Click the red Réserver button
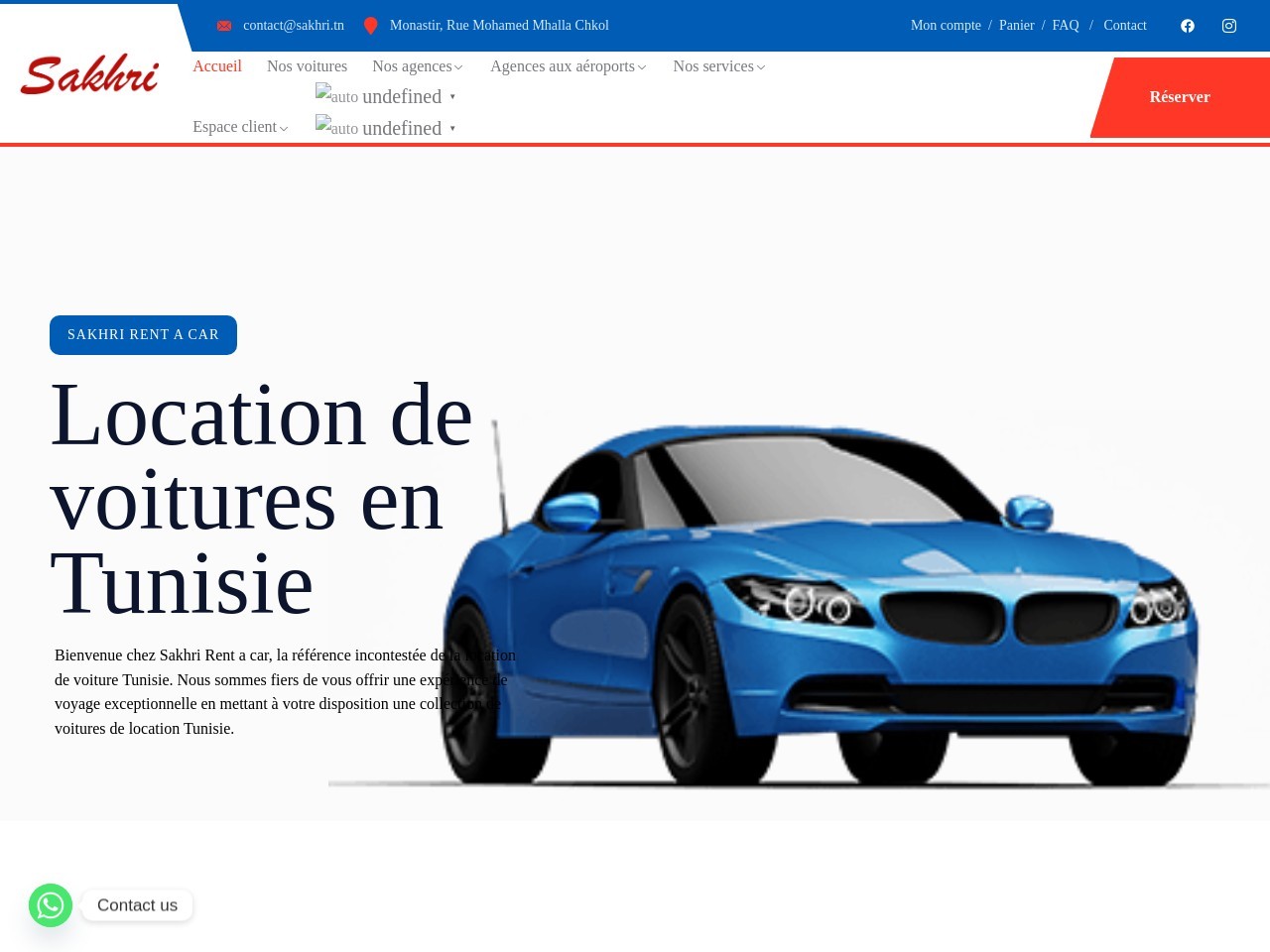Screen dimensions: 1270x952 pyautogui.click(x=1180, y=97)
